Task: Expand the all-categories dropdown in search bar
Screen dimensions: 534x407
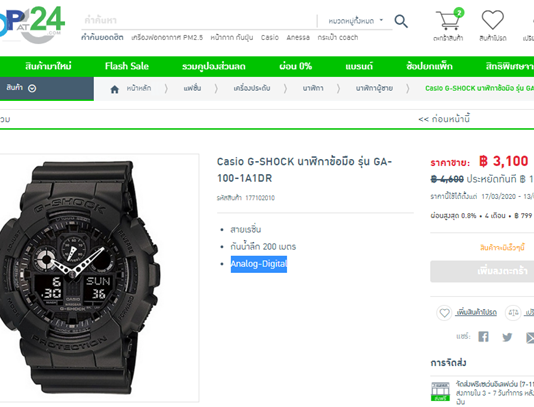Action: click(x=355, y=21)
